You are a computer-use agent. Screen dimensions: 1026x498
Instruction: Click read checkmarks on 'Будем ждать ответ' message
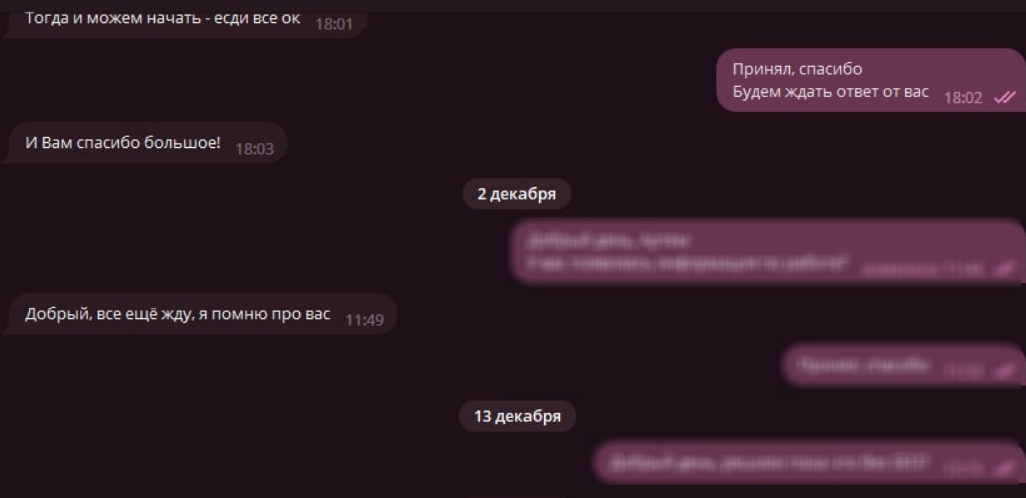click(1004, 98)
